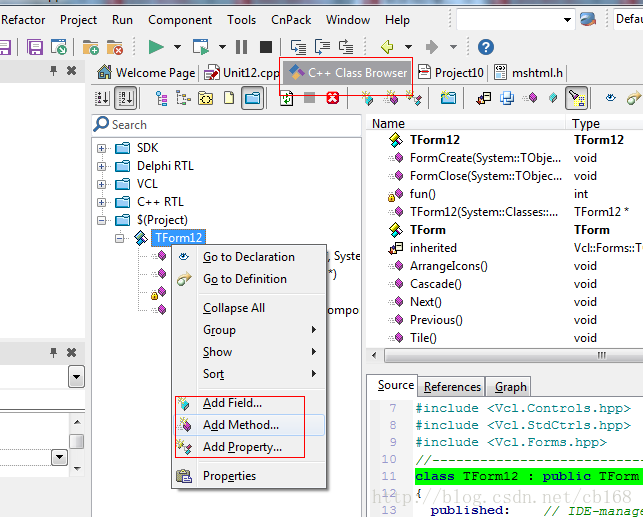Open the Sort submenu
The height and width of the screenshot is (517, 643).
[x=249, y=374]
